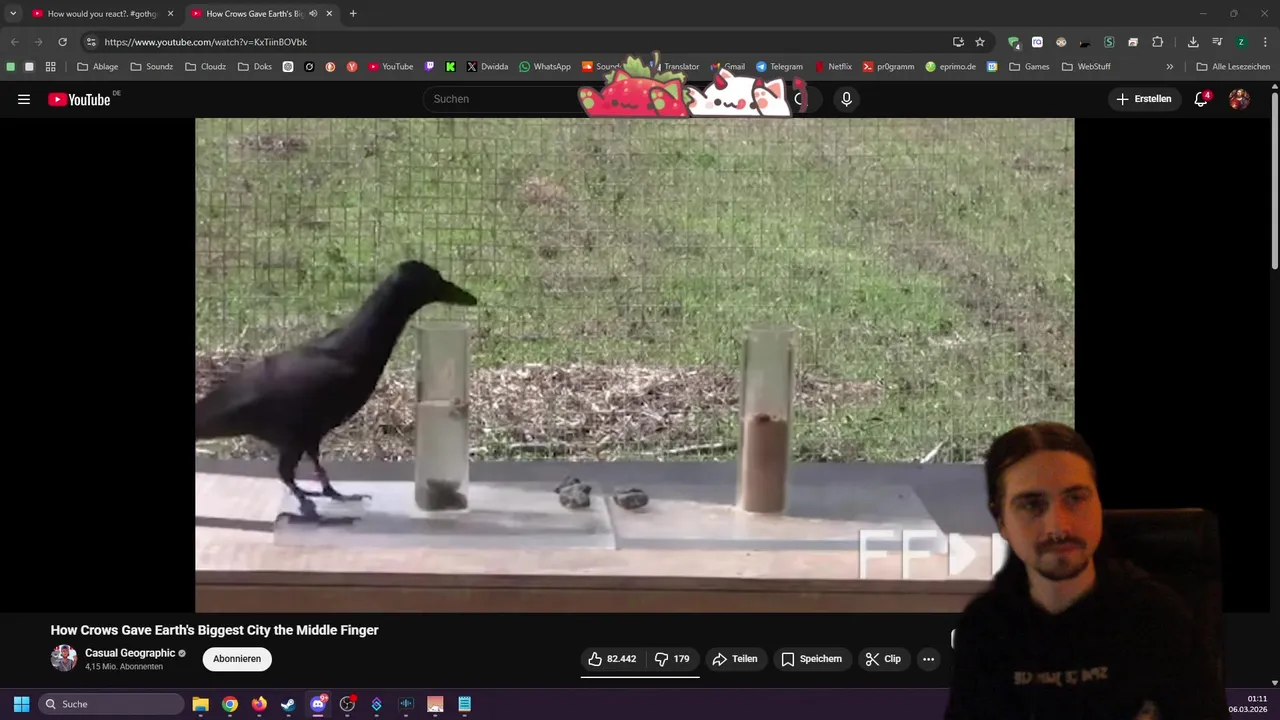Open the Casual Geographic channel avatar

[x=64, y=658]
